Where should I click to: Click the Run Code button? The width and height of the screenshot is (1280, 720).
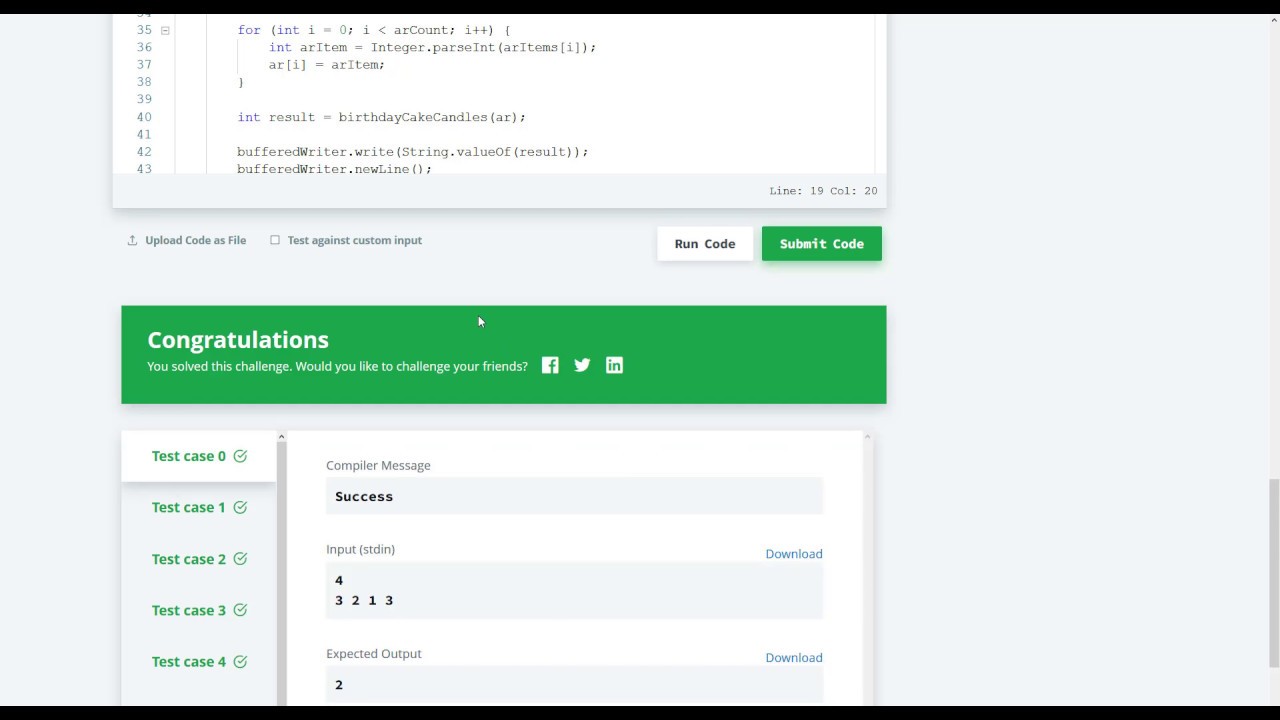[705, 244]
